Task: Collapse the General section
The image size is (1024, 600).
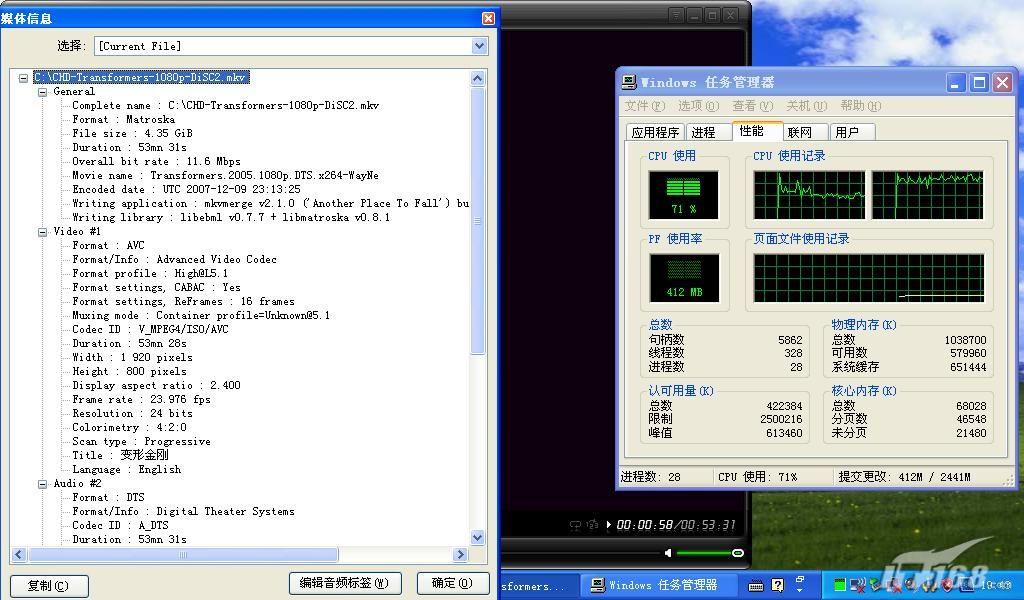Action: pos(43,92)
